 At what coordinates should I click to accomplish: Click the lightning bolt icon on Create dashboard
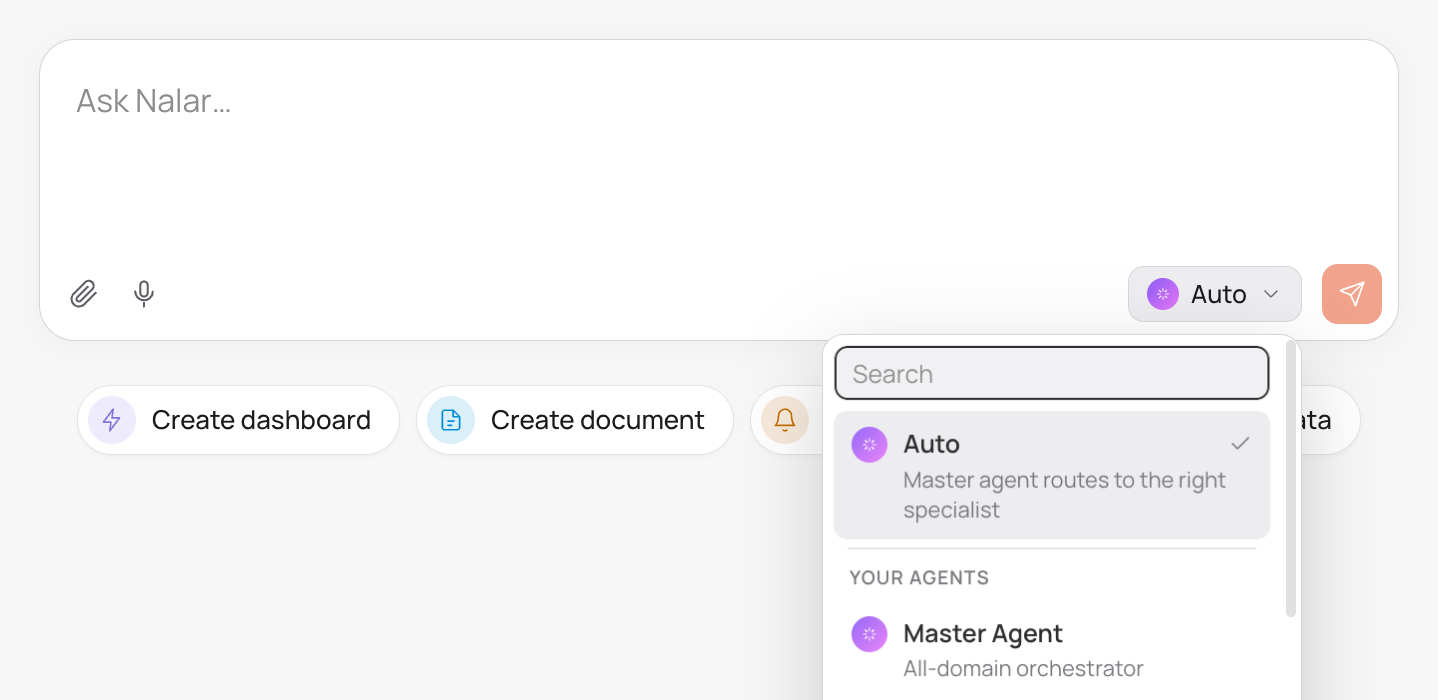tap(112, 420)
